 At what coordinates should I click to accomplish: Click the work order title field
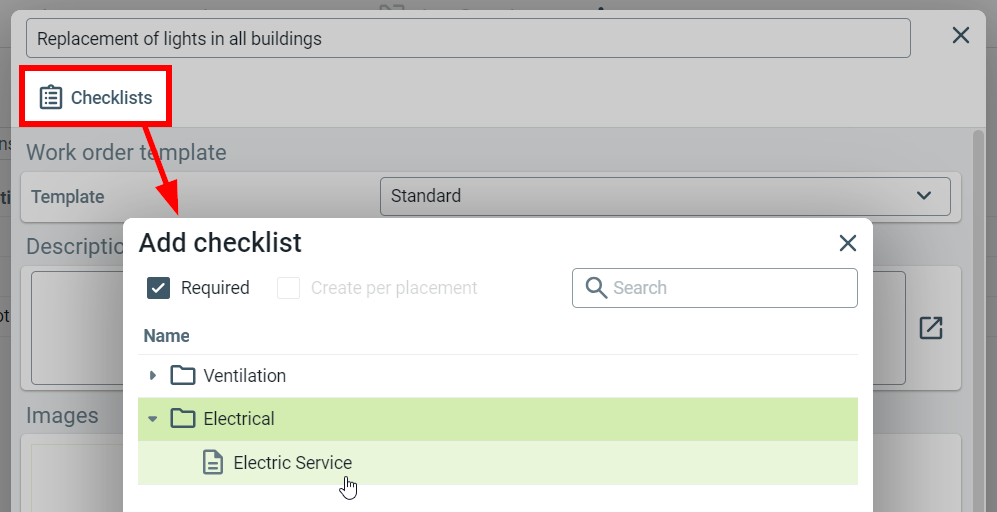468,39
